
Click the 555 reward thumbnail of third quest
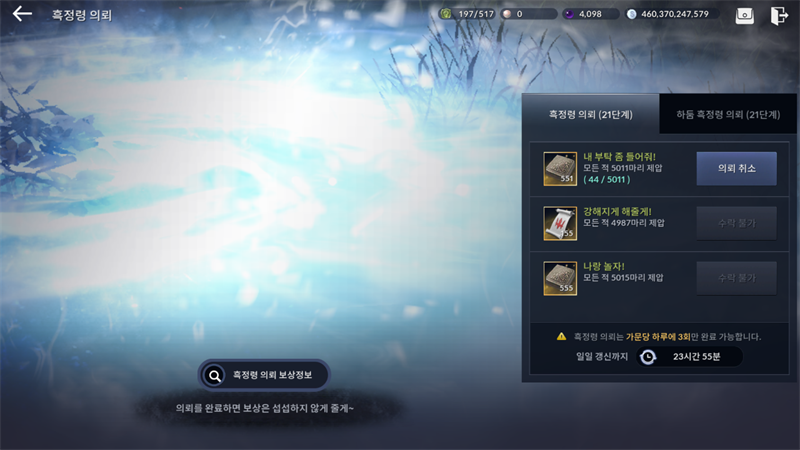[560, 278]
